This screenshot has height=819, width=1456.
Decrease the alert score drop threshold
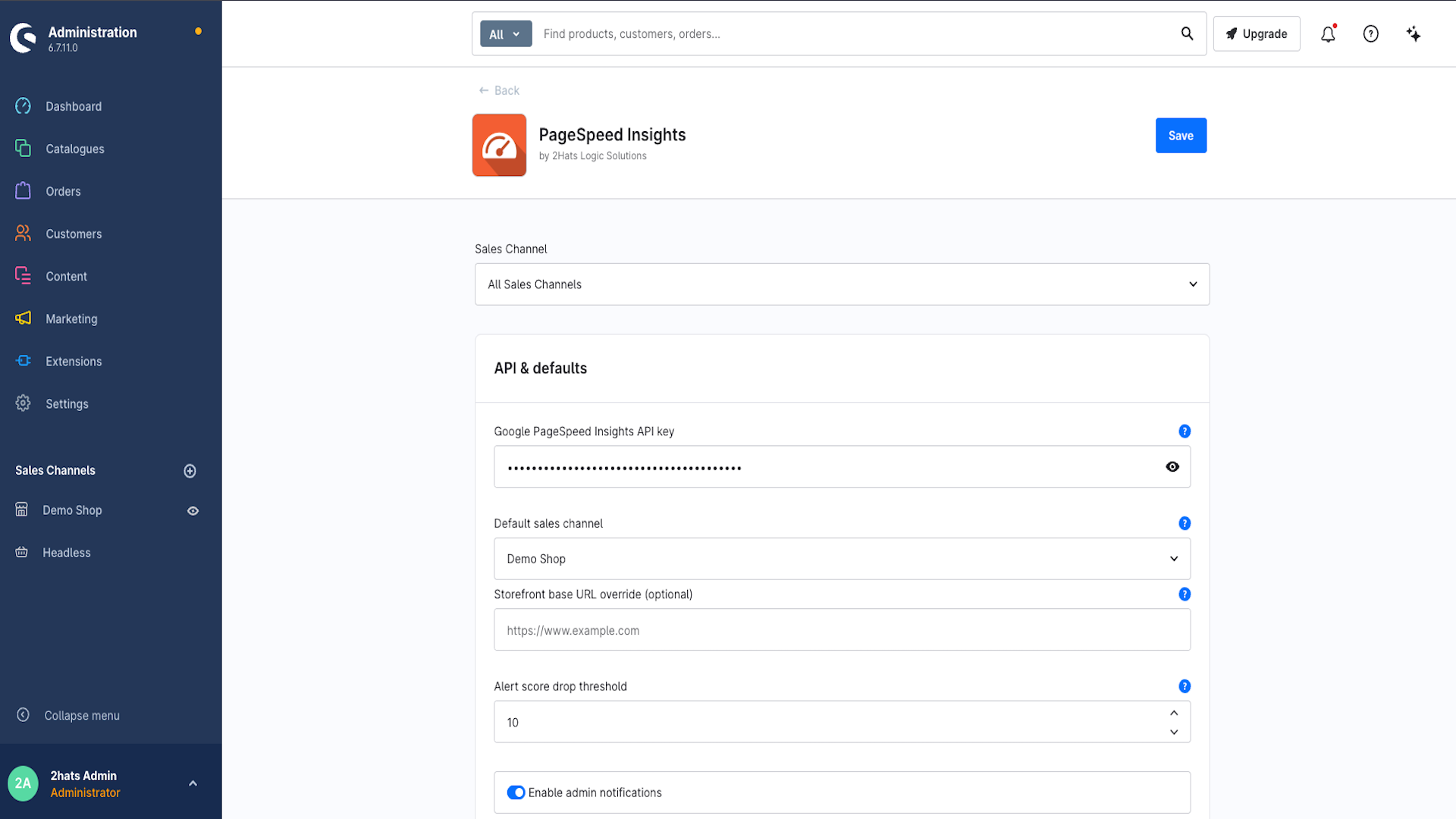click(x=1174, y=732)
